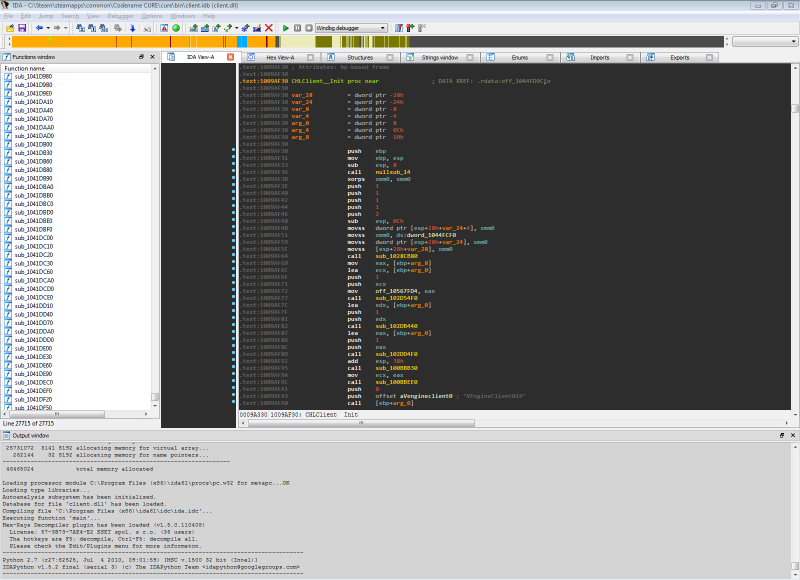Open the back-arrow history dropdown
Viewport: 800px width, 580px height.
48,28
